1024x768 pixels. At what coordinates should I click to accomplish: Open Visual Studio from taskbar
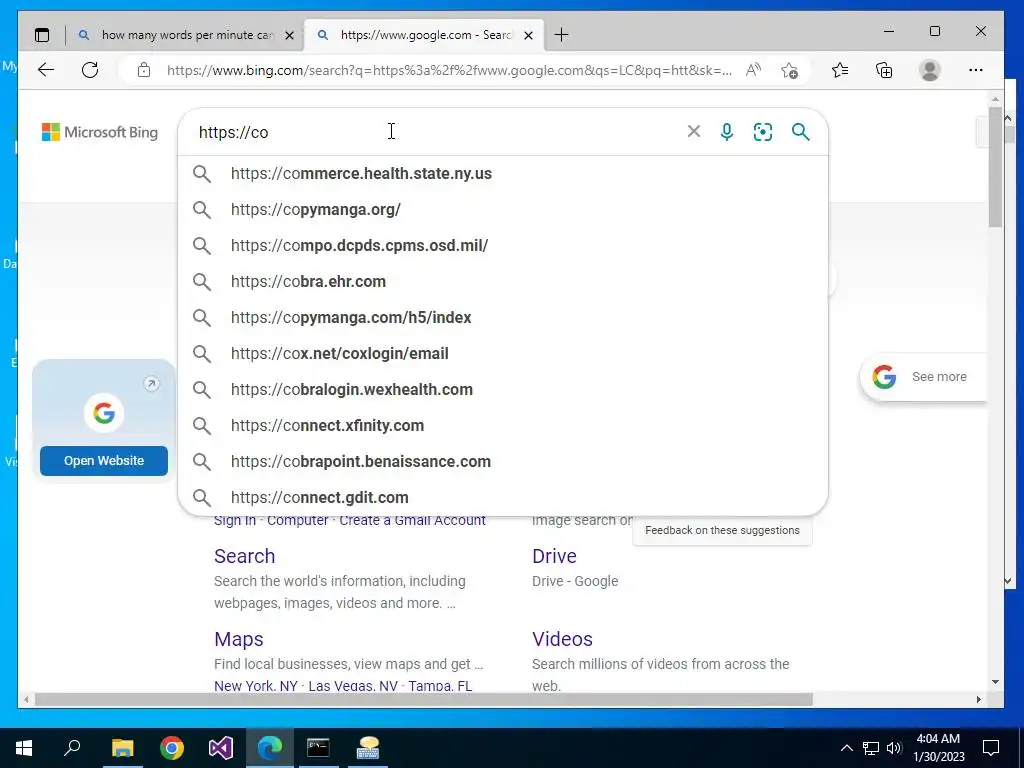click(221, 748)
